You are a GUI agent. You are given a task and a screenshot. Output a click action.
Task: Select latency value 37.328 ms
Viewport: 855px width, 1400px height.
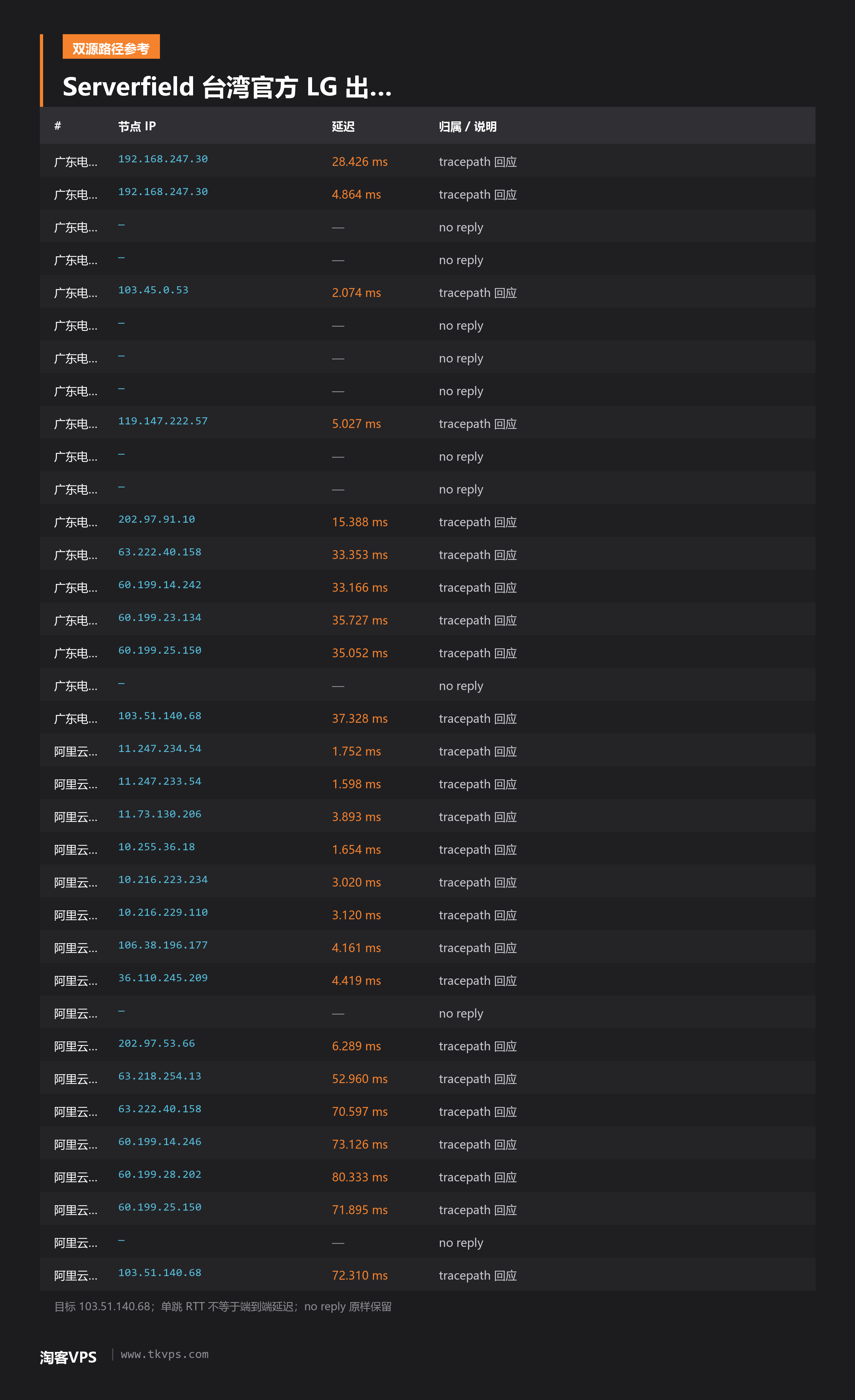(360, 718)
